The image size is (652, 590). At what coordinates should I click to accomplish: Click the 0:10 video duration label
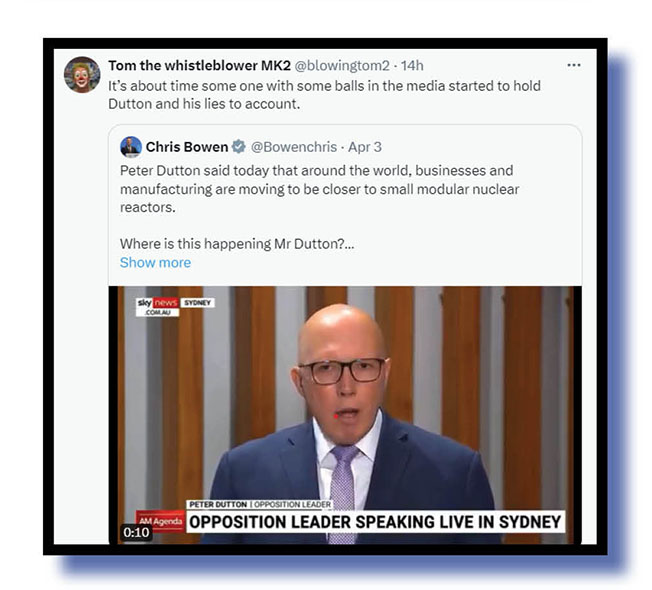point(136,532)
